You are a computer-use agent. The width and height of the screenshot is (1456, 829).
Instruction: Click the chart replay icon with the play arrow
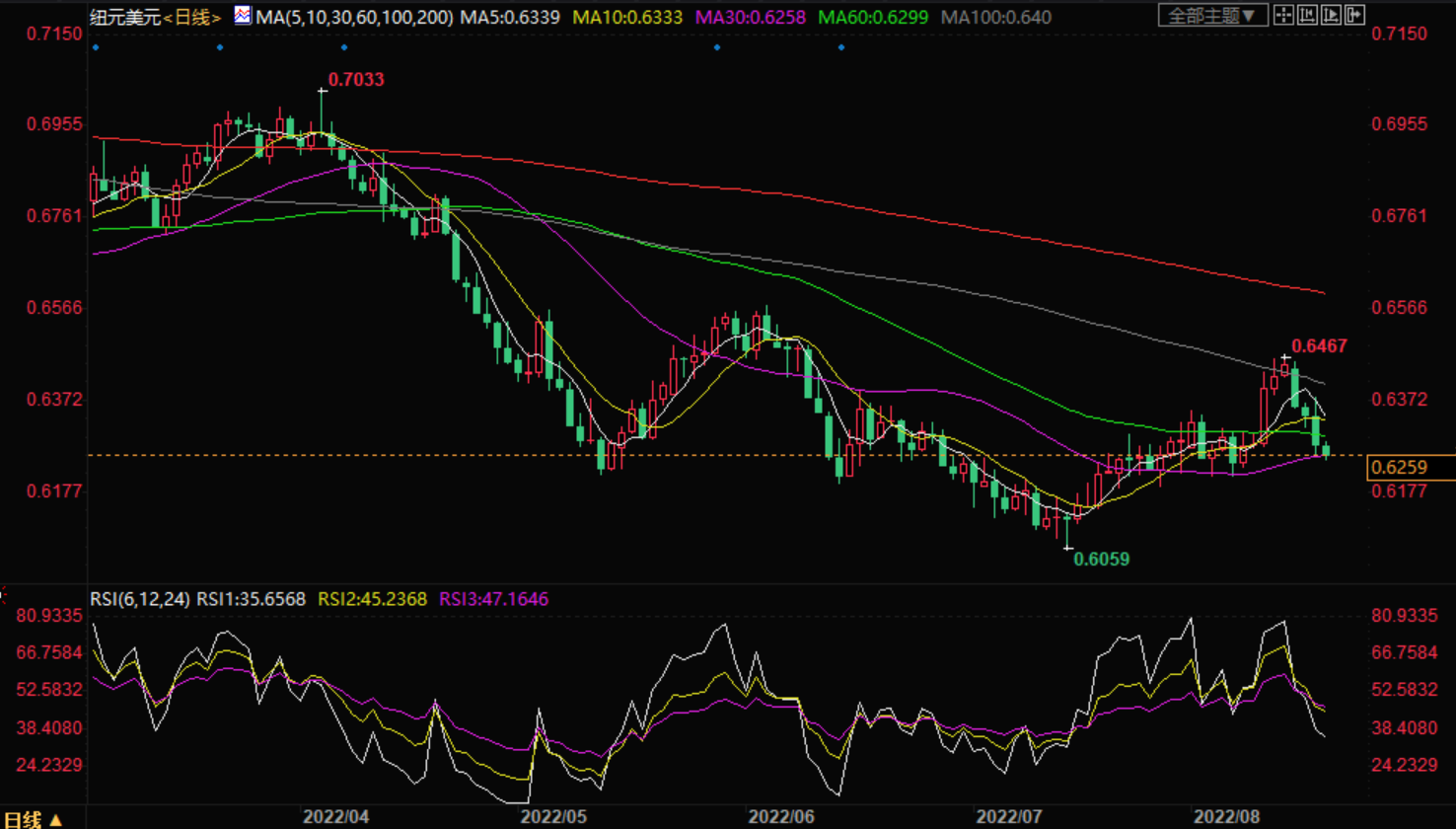click(x=1331, y=15)
